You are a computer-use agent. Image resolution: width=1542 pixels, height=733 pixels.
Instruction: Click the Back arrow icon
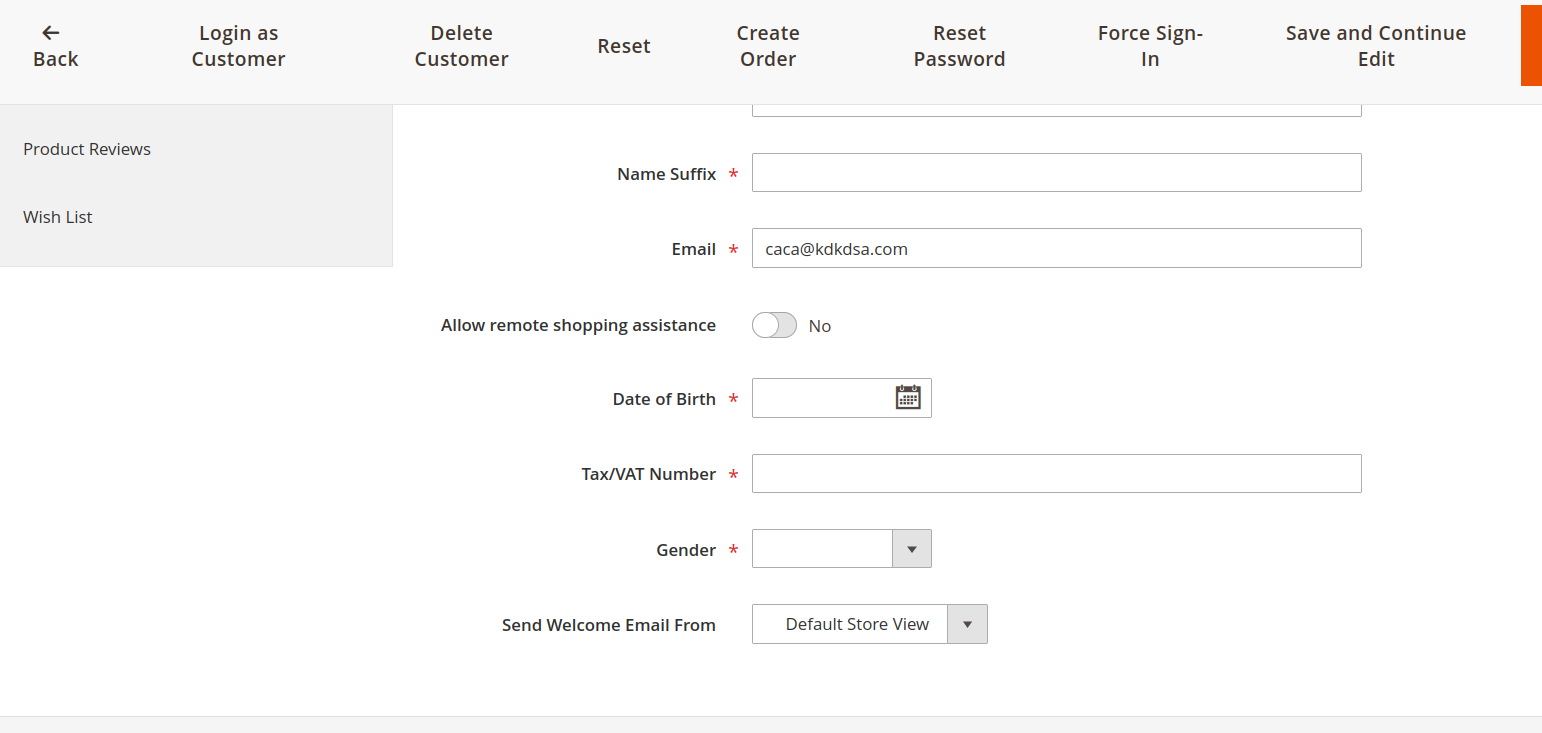click(49, 33)
